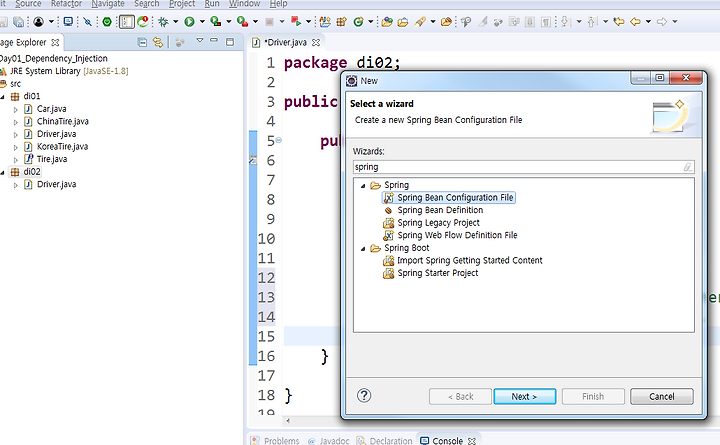The width and height of the screenshot is (720, 445).
Task: Switch to the Declaration tab
Action: coord(385,440)
